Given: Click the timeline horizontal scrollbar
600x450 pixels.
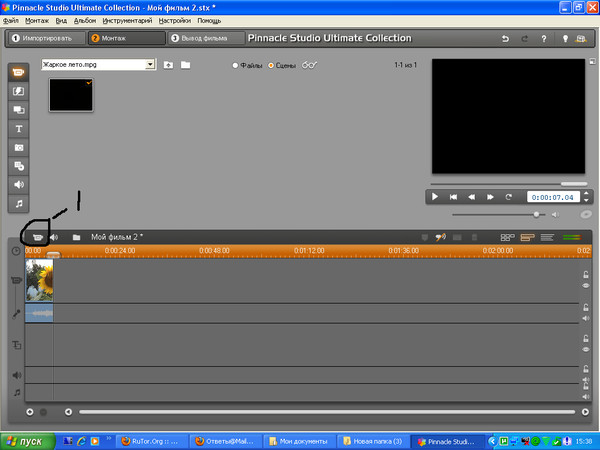Looking at the screenshot, I should [x=327, y=412].
